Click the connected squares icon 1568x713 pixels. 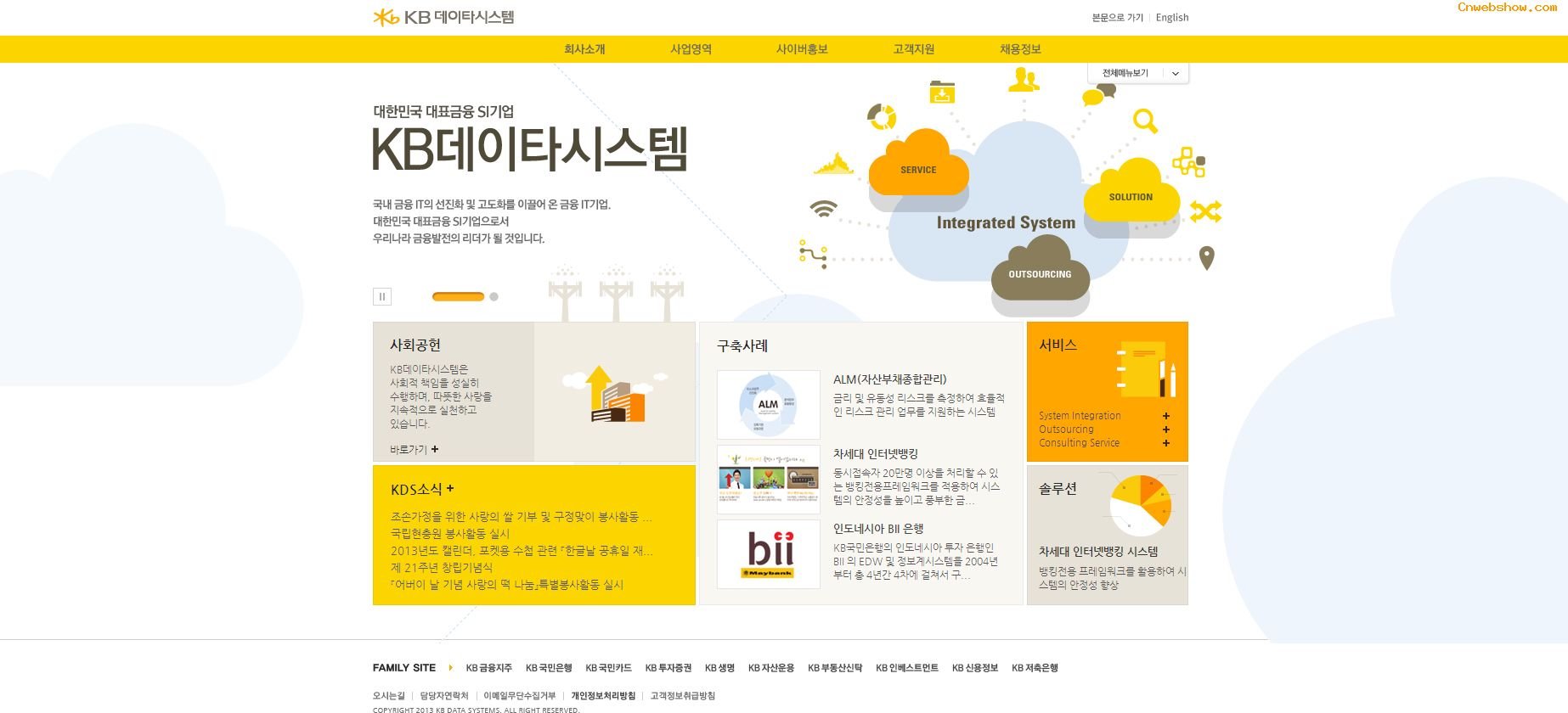pyautogui.click(x=1188, y=161)
